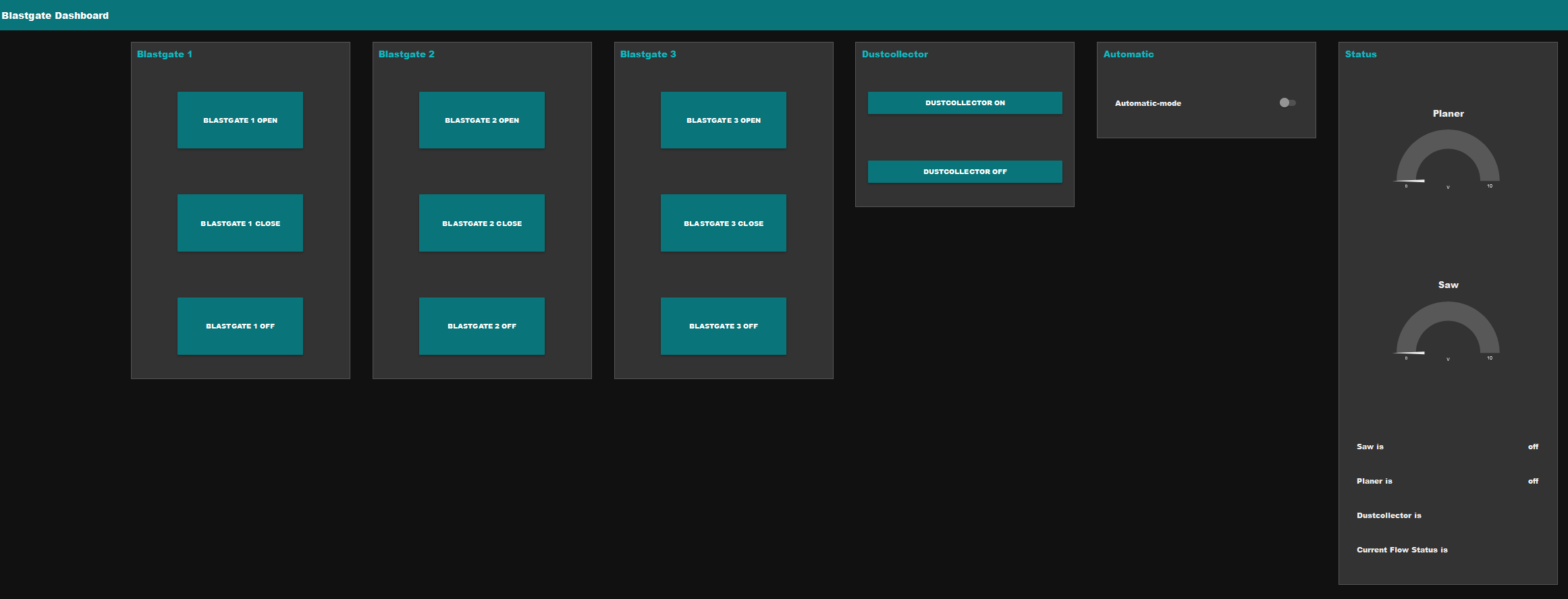Select the 'Saw is' status label

pyautogui.click(x=1370, y=447)
